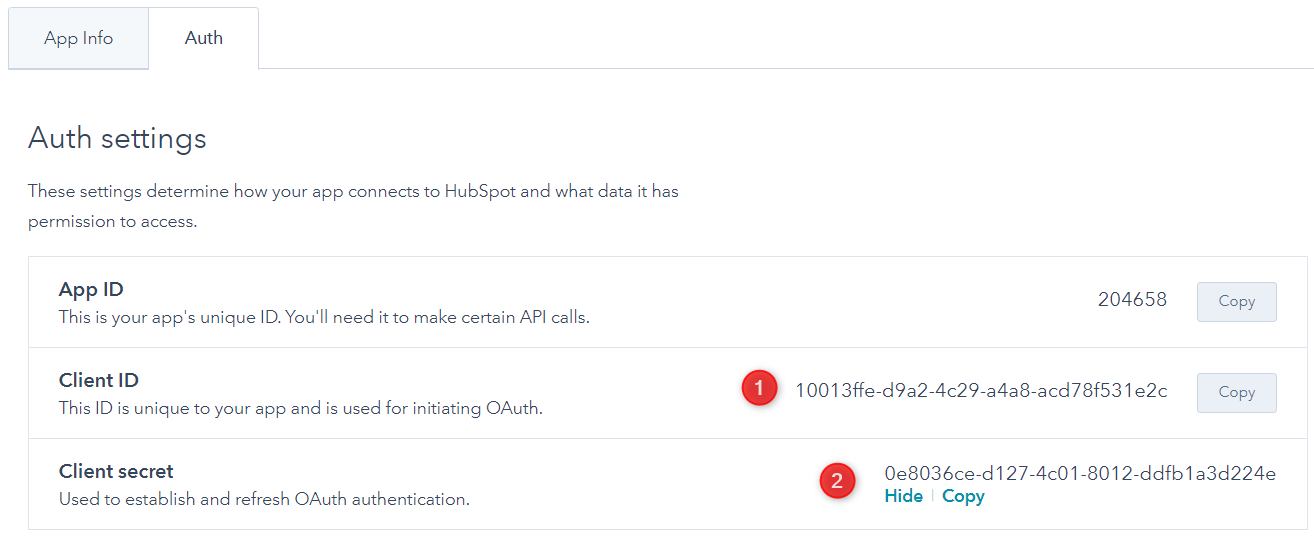This screenshot has height=541, width=1314.
Task: Click the red number 2 marker
Action: pyautogui.click(x=837, y=481)
